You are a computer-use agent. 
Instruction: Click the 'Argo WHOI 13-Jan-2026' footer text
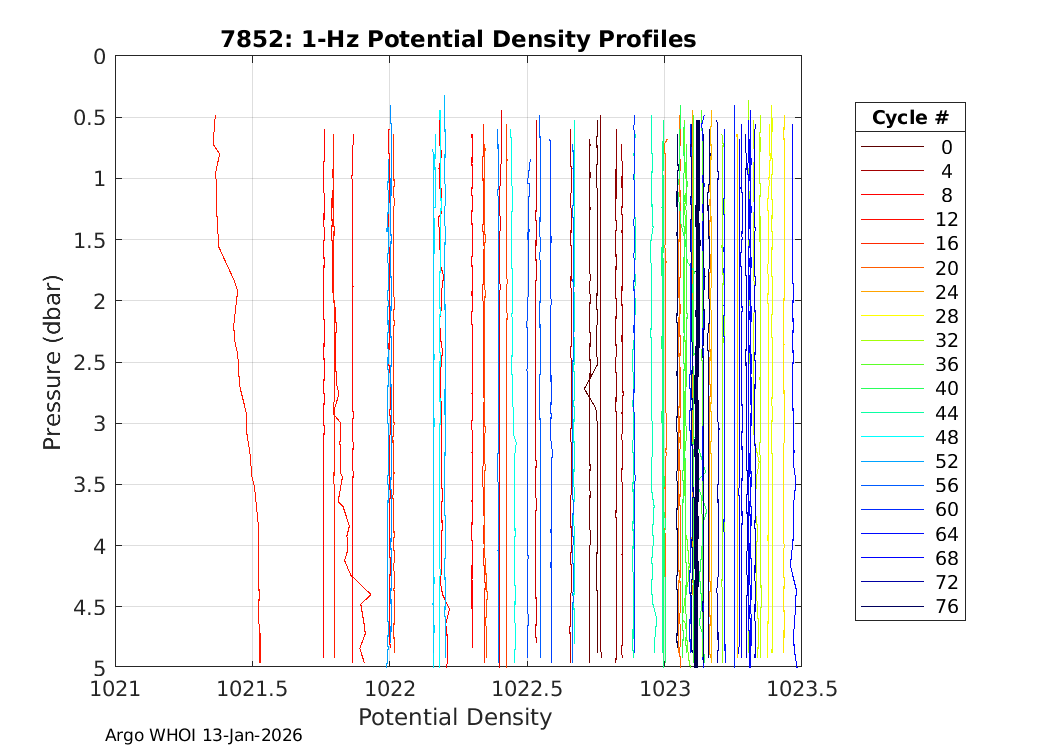pyautogui.click(x=204, y=736)
